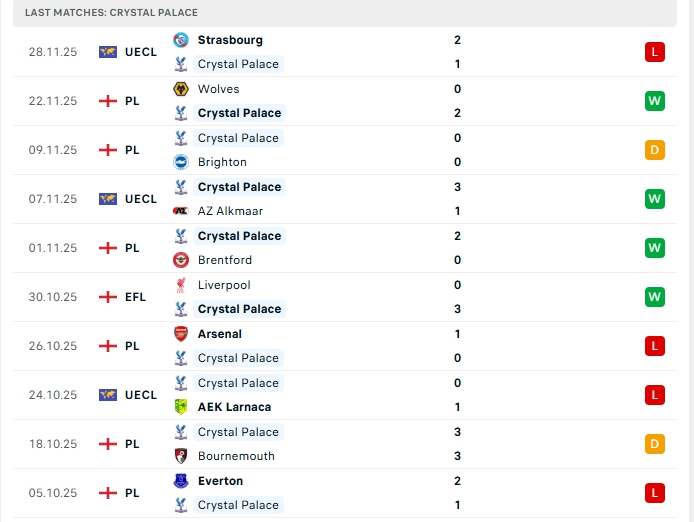Click the Bournemouth club logo
Screen dimensions: 694x522
click(181, 456)
